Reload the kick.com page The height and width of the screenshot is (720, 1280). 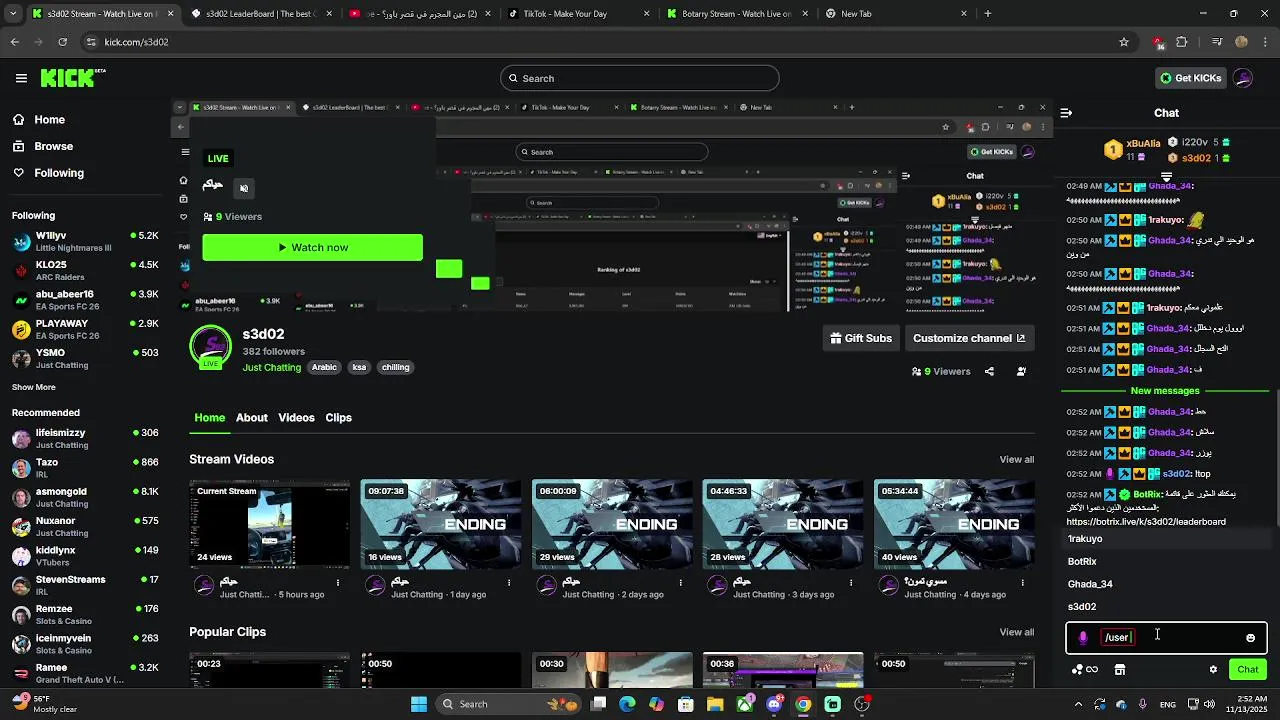click(62, 42)
